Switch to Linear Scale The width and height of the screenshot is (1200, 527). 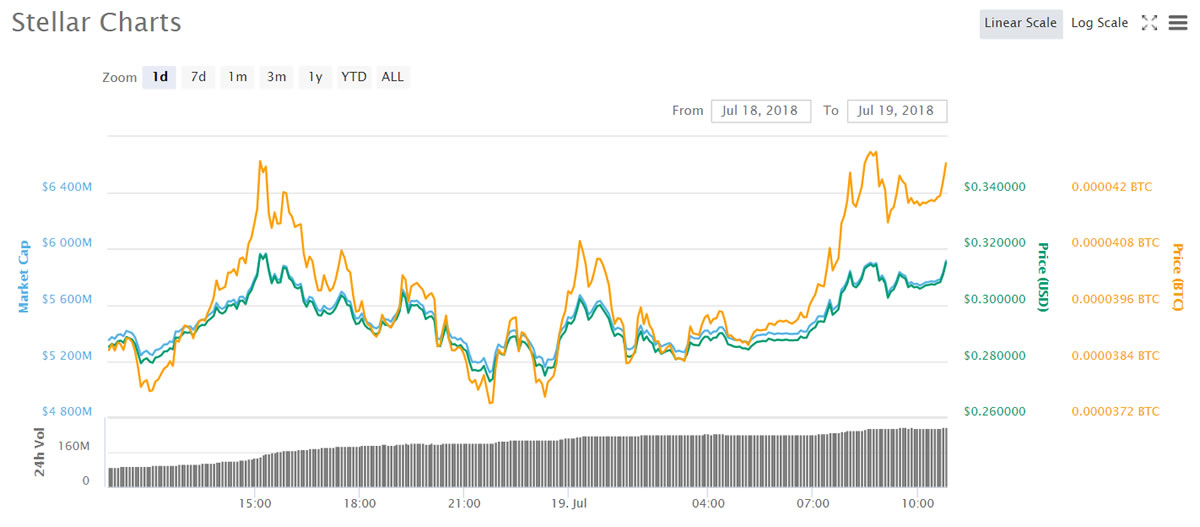(x=1020, y=23)
